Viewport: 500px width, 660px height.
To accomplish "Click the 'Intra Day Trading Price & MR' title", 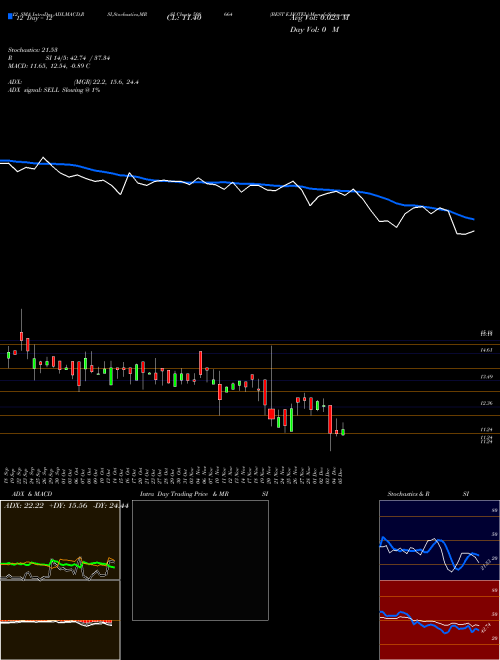I will tap(184, 494).
